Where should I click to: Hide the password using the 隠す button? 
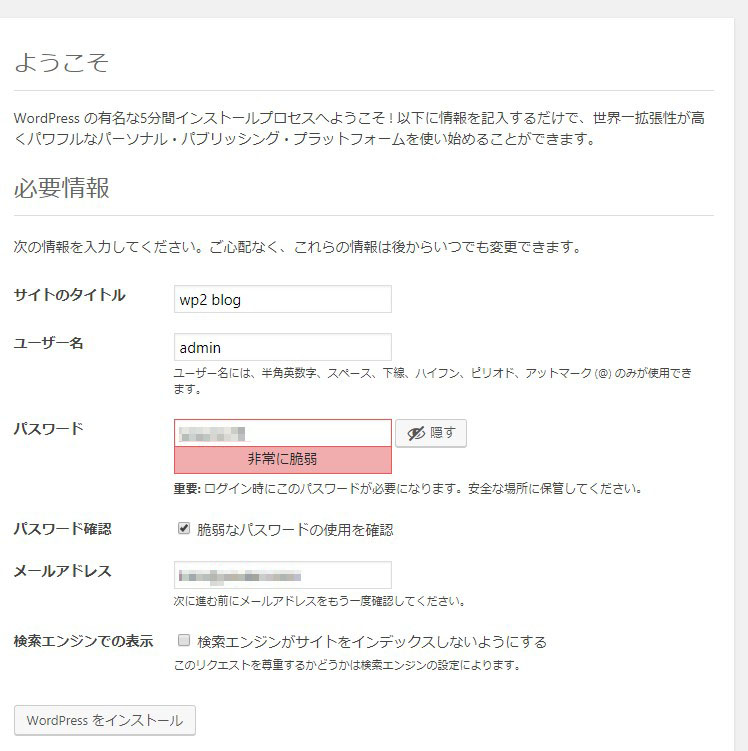click(x=431, y=433)
